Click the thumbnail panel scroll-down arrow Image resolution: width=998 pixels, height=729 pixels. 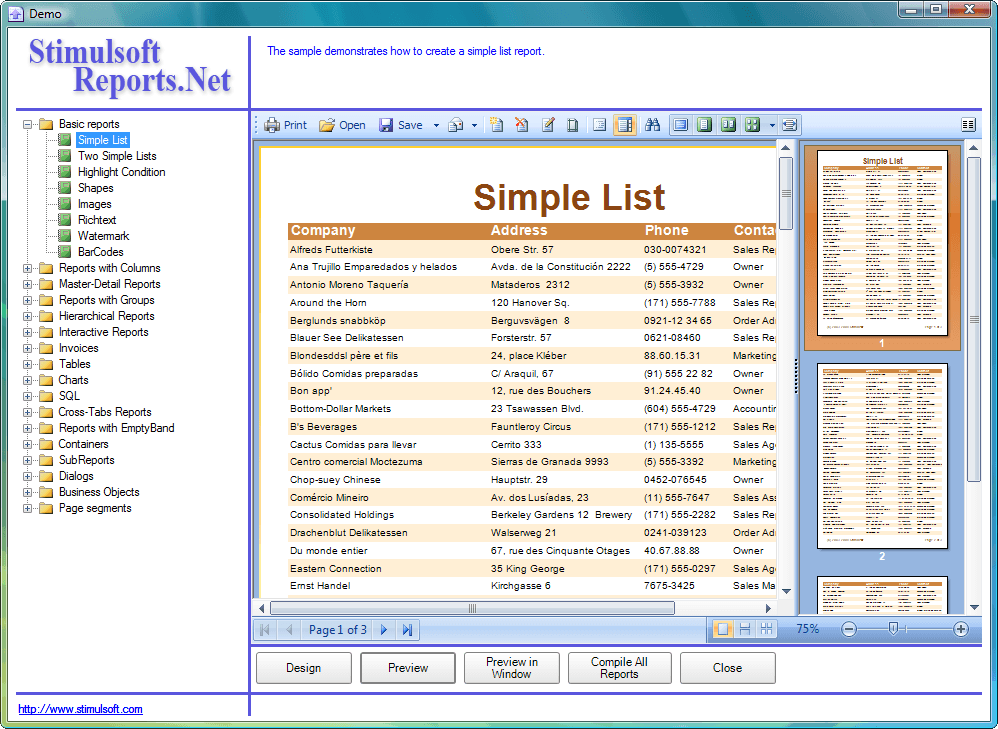pyautogui.click(x=974, y=607)
